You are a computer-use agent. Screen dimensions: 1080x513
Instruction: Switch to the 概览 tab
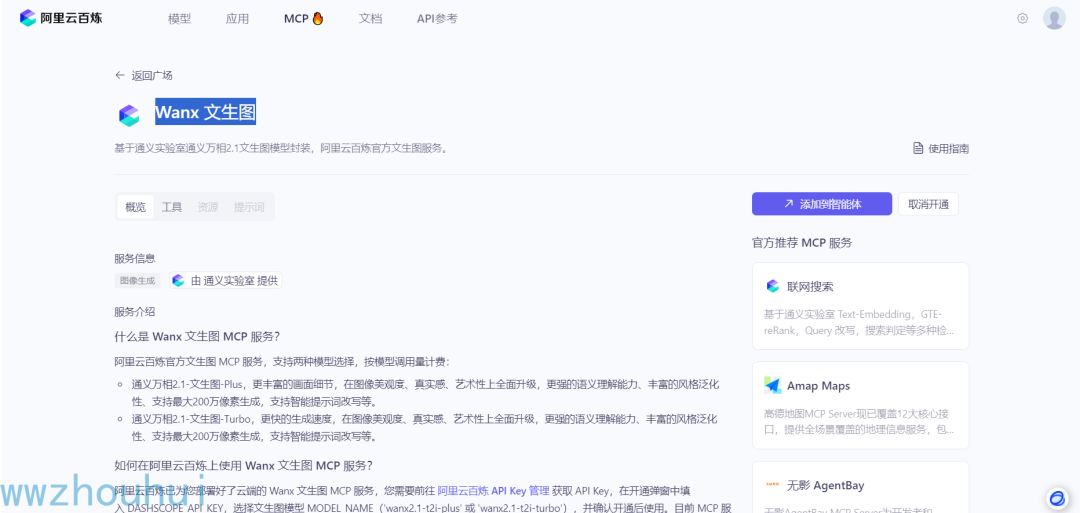click(x=136, y=207)
